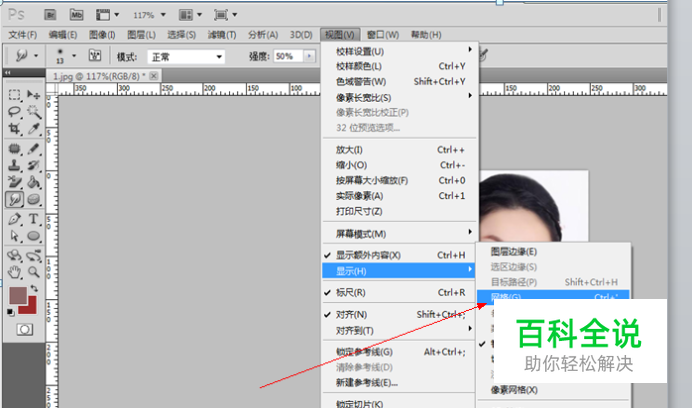Expand the 校样设置(U) submenu
Viewport: 692px width, 408px height.
click(399, 51)
